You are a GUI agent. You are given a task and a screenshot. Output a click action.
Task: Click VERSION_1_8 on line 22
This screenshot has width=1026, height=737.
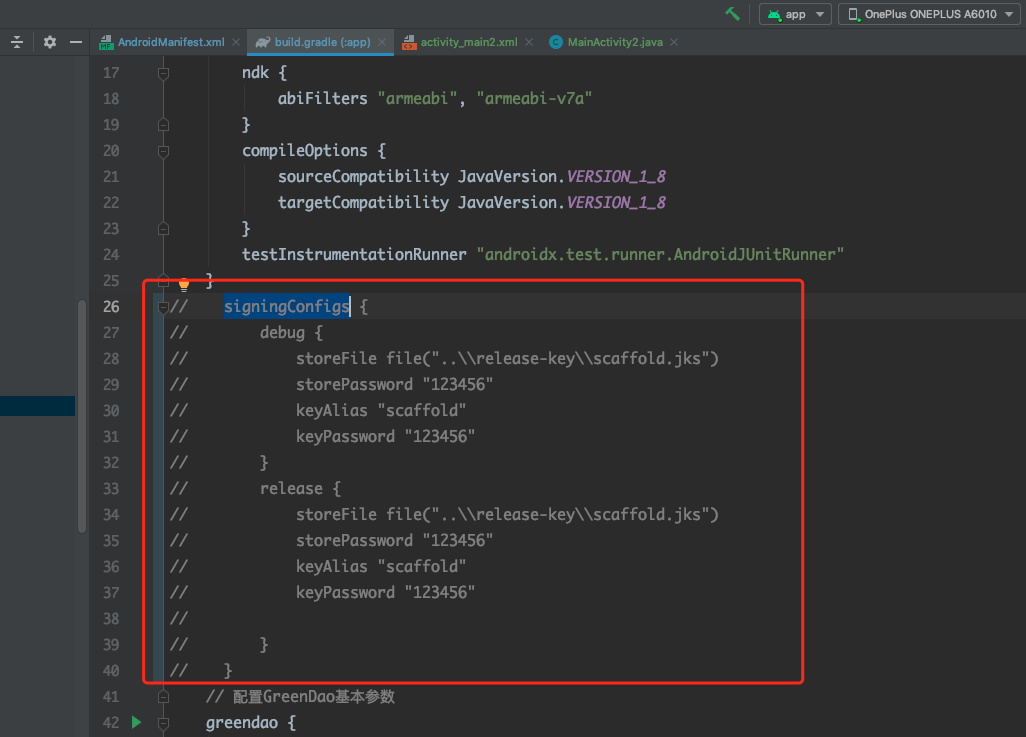[616, 202]
